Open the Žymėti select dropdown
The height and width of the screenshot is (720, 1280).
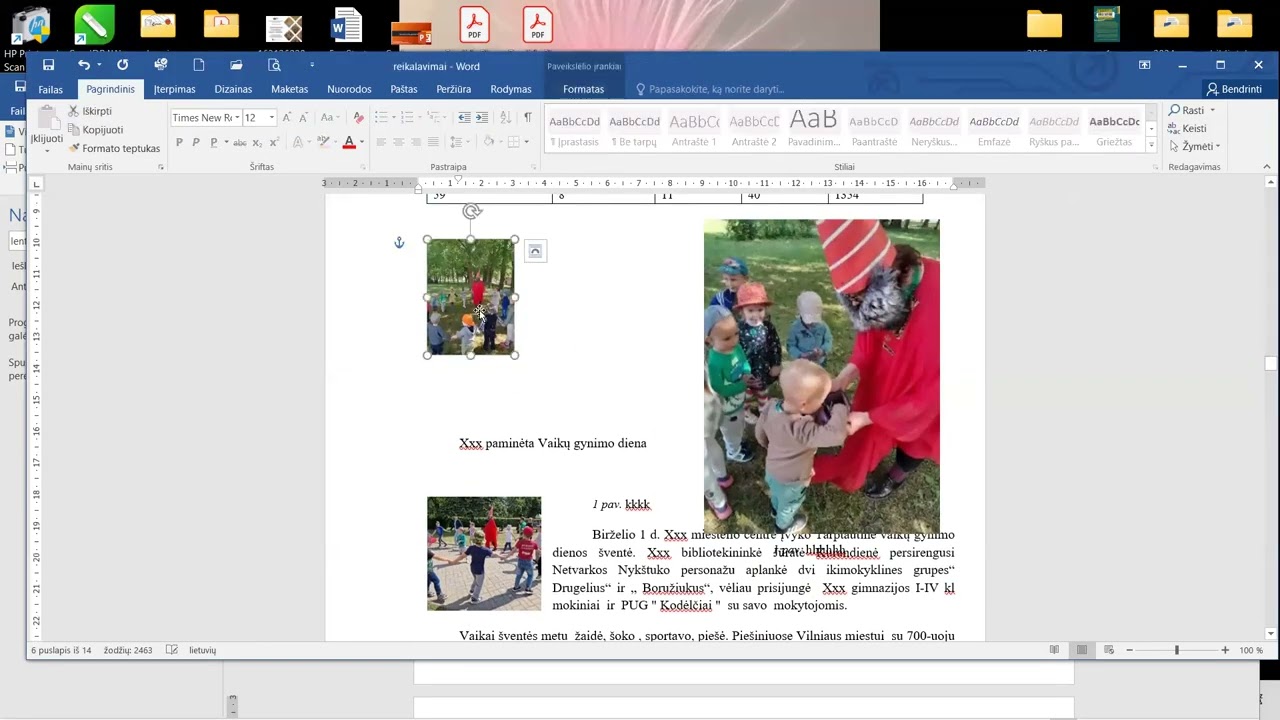pos(1195,146)
